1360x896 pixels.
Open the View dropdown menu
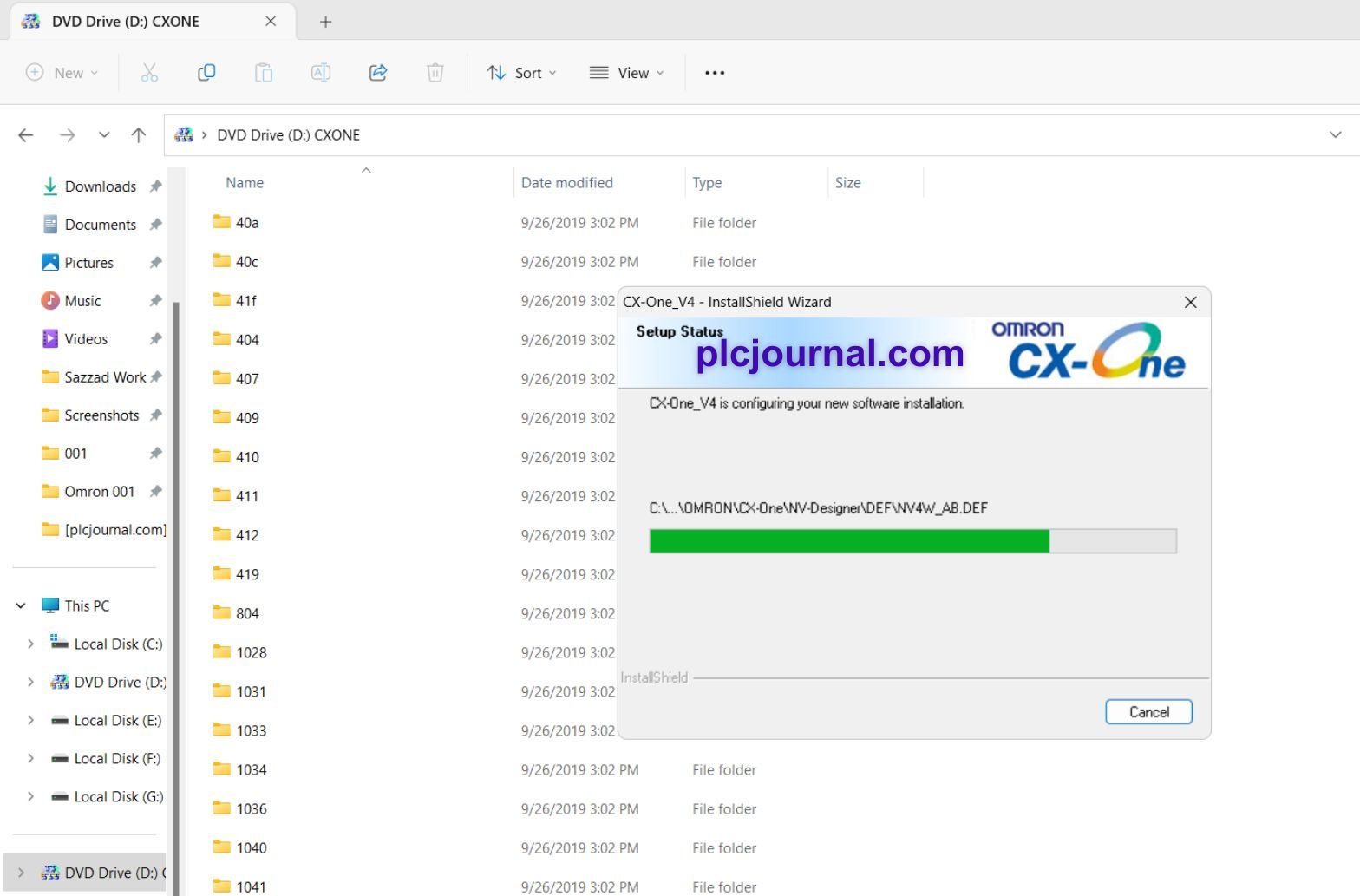click(x=626, y=73)
